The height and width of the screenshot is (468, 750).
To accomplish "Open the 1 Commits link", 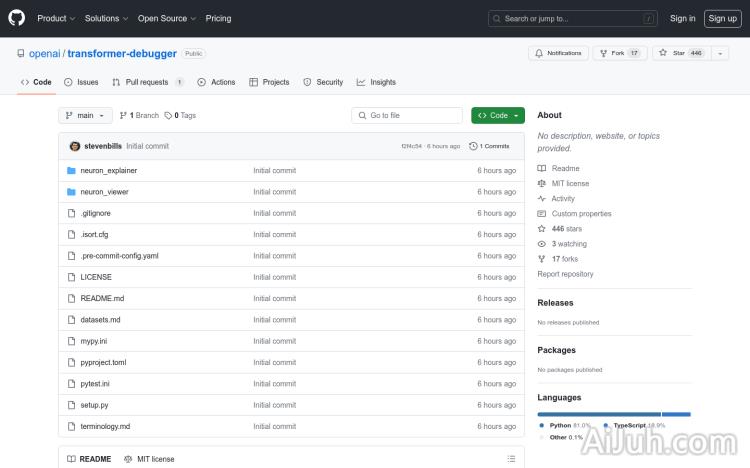I will [489, 146].
